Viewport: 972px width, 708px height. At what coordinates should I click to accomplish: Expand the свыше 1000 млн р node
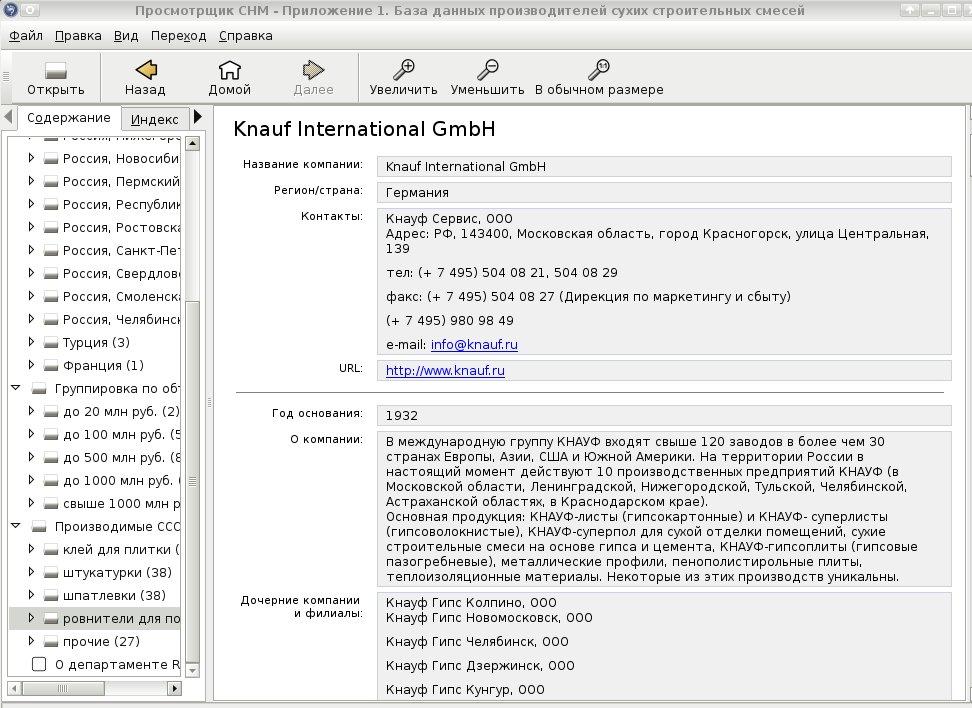click(31, 503)
